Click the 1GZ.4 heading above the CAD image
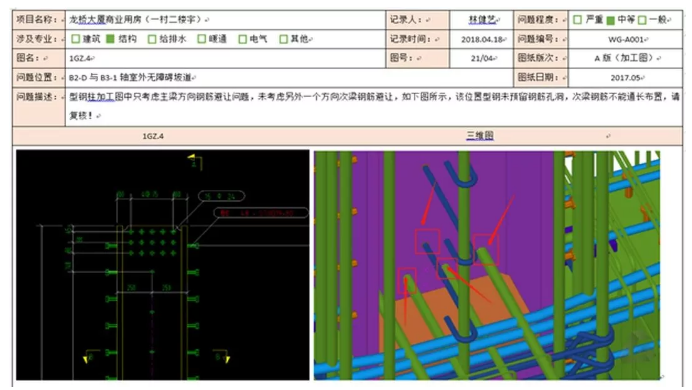Viewport: 692px width, 390px height. [153, 136]
